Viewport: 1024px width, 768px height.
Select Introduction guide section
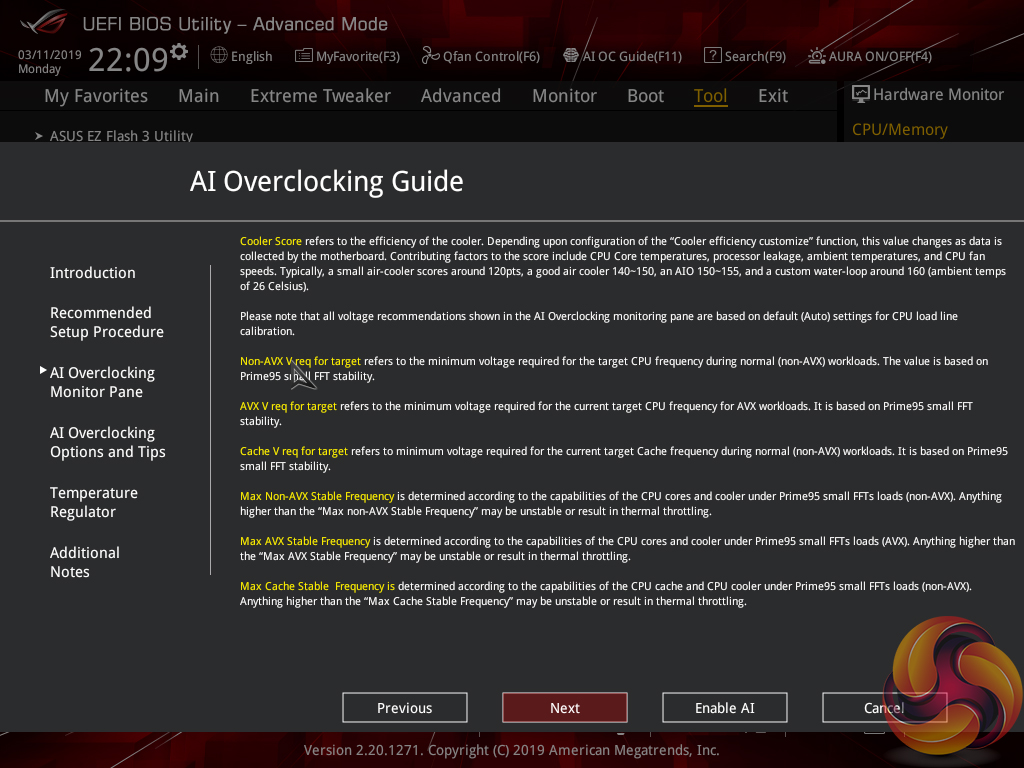pyautogui.click(x=93, y=273)
